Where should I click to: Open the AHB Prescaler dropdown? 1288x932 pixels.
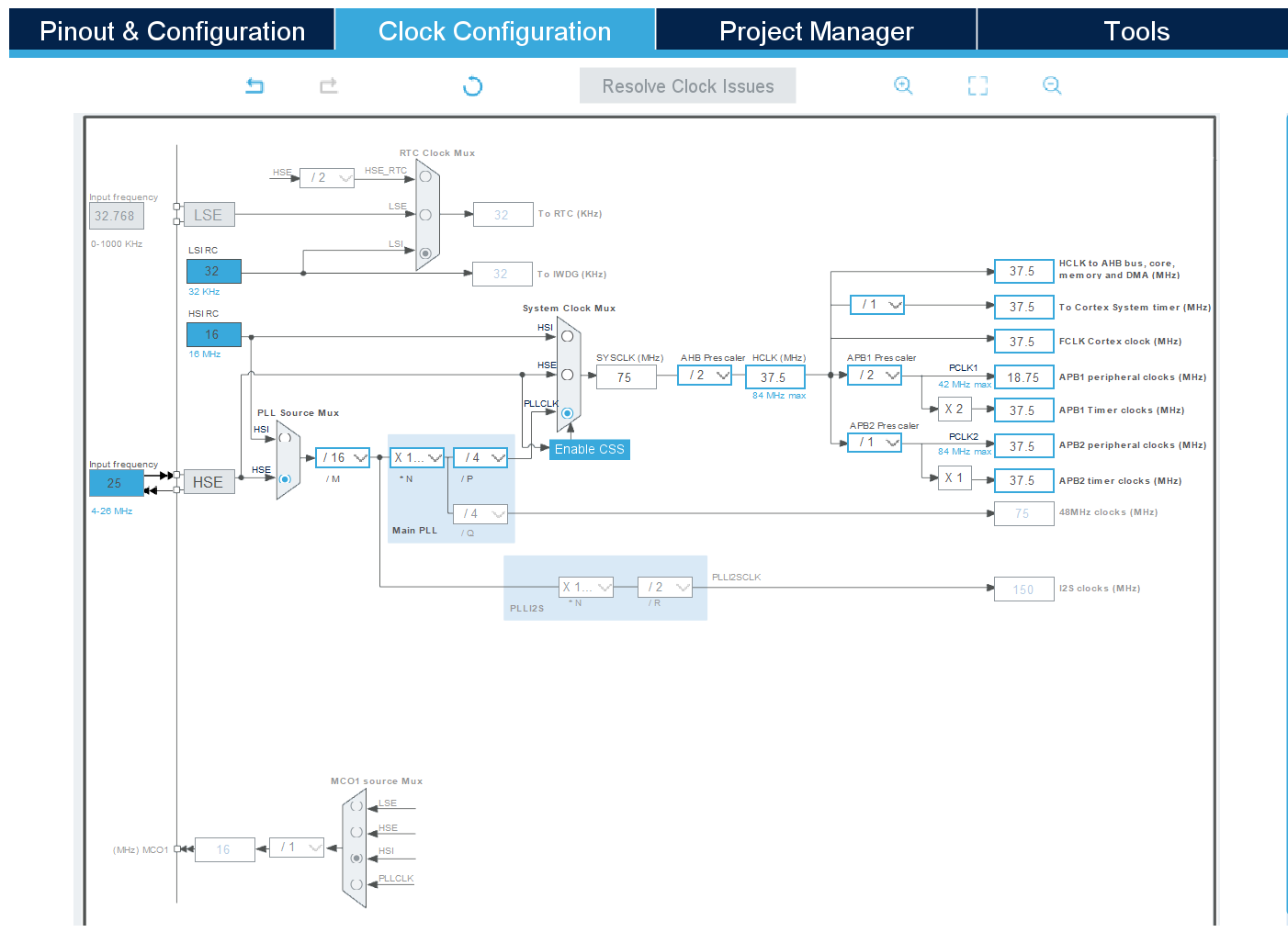coord(704,375)
